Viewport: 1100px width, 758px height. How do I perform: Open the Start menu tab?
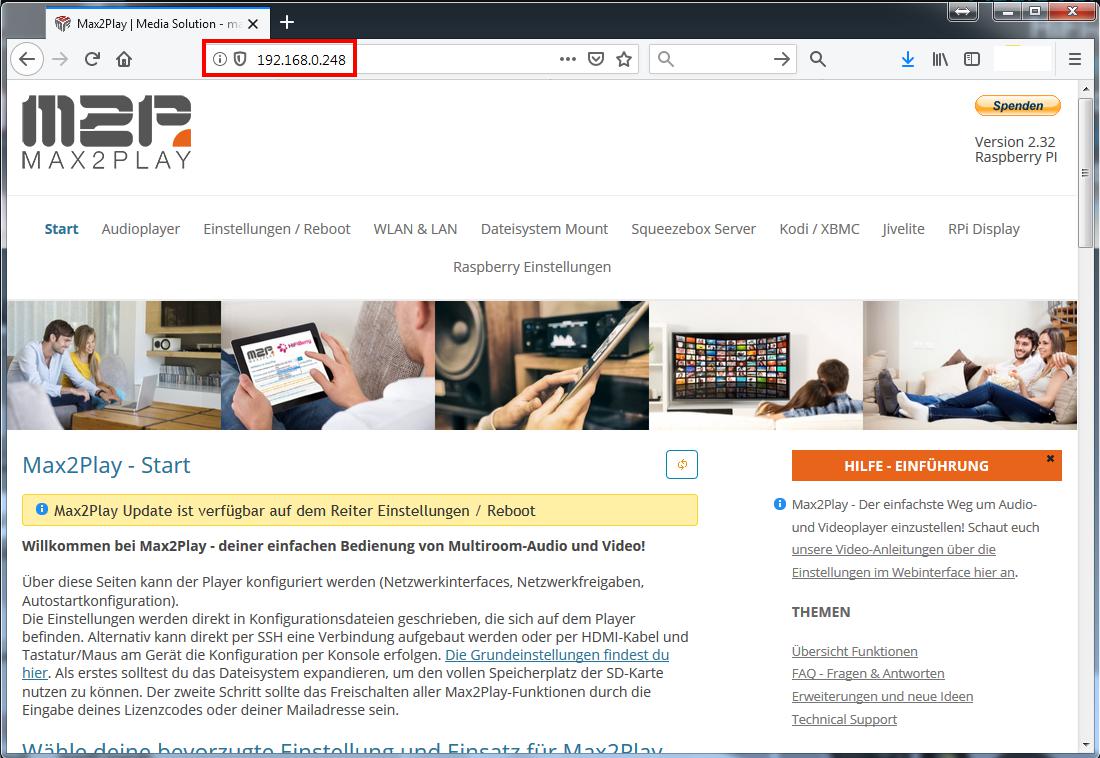61,229
